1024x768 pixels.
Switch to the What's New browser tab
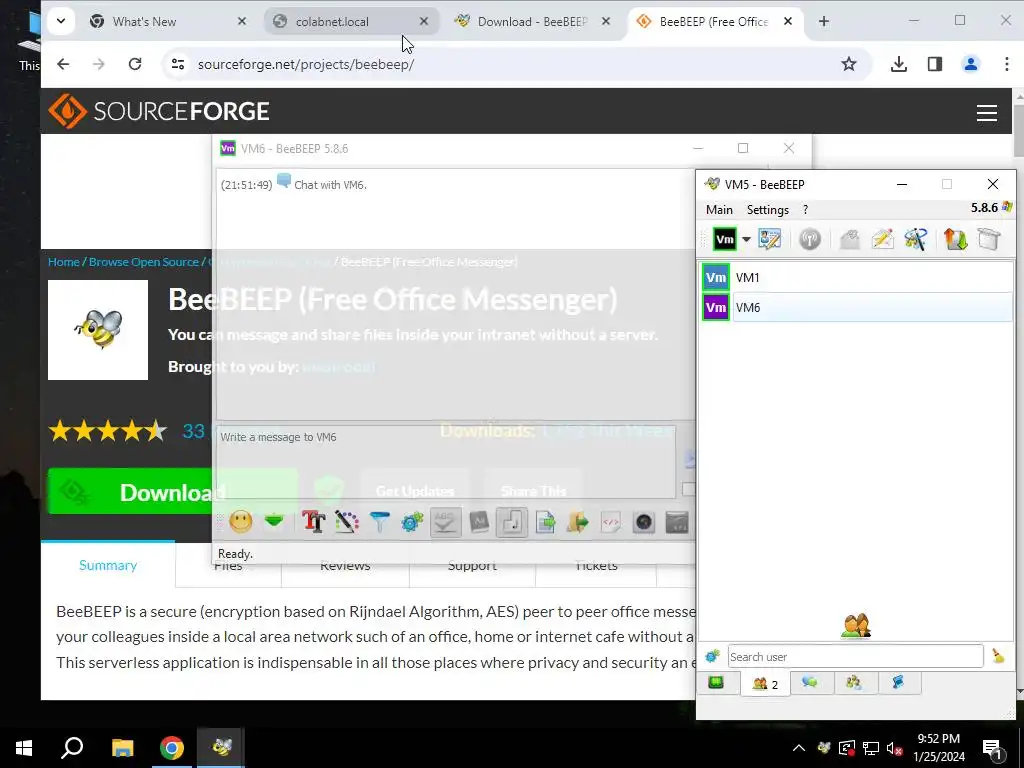(168, 22)
